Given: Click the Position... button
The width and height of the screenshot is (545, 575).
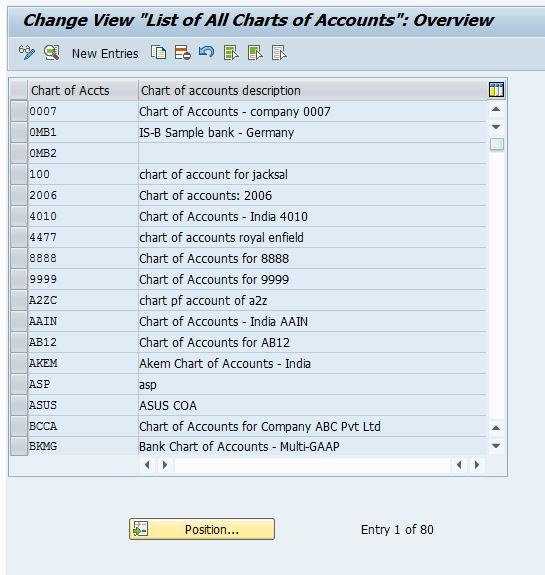Looking at the screenshot, I should 202,529.
